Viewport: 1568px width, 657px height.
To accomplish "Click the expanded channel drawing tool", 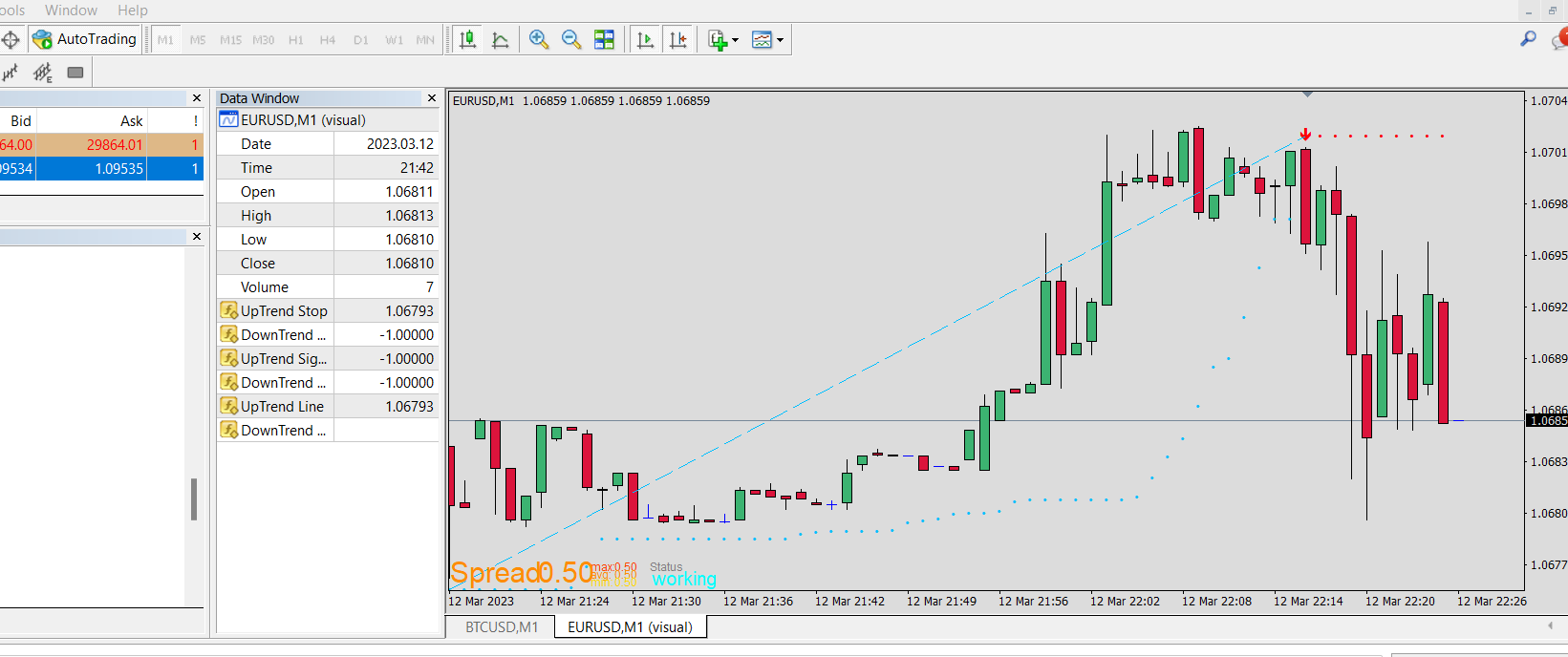I will [43, 73].
